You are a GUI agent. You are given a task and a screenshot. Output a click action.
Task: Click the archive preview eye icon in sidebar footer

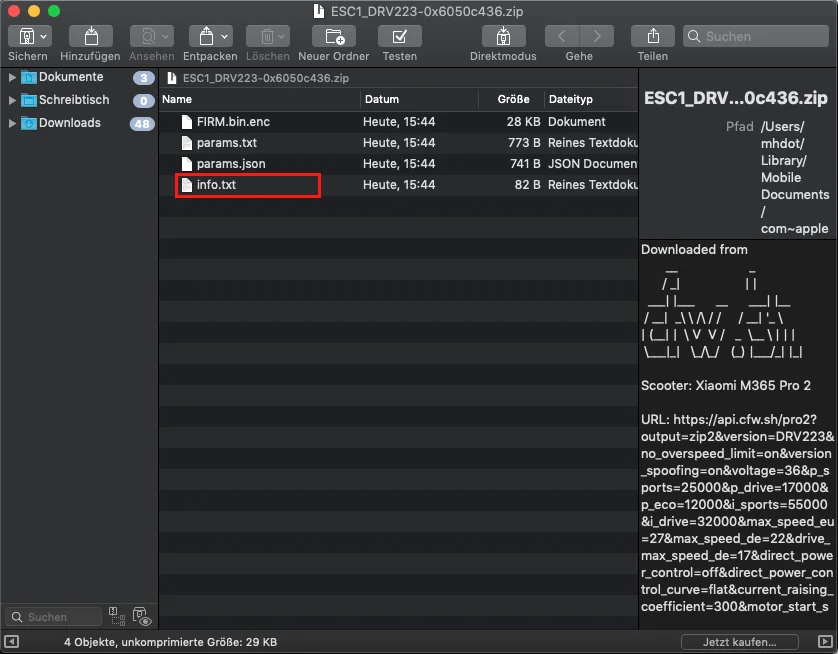tap(141, 617)
